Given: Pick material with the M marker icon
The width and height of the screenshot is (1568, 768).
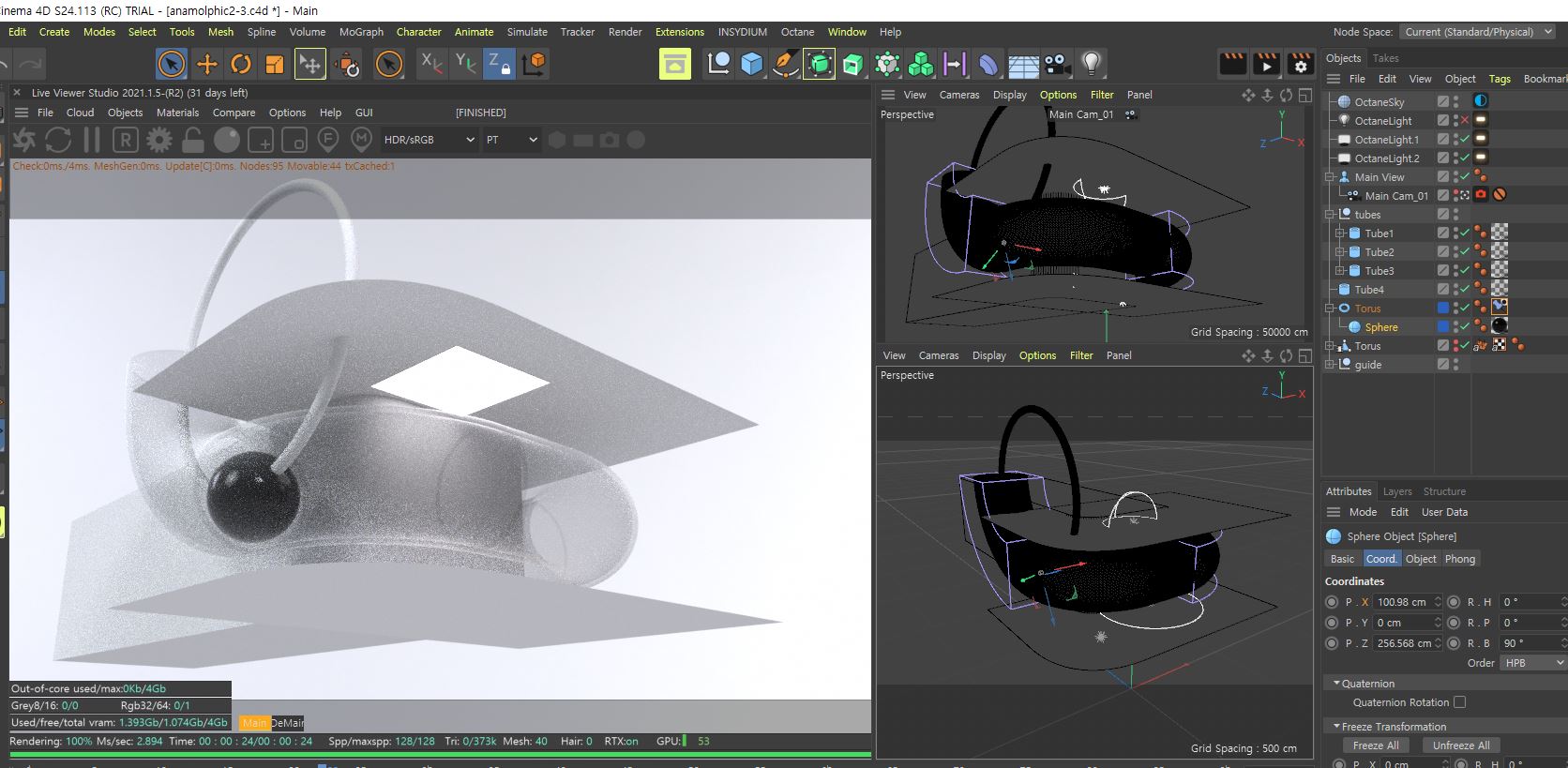Looking at the screenshot, I should pyautogui.click(x=362, y=141).
